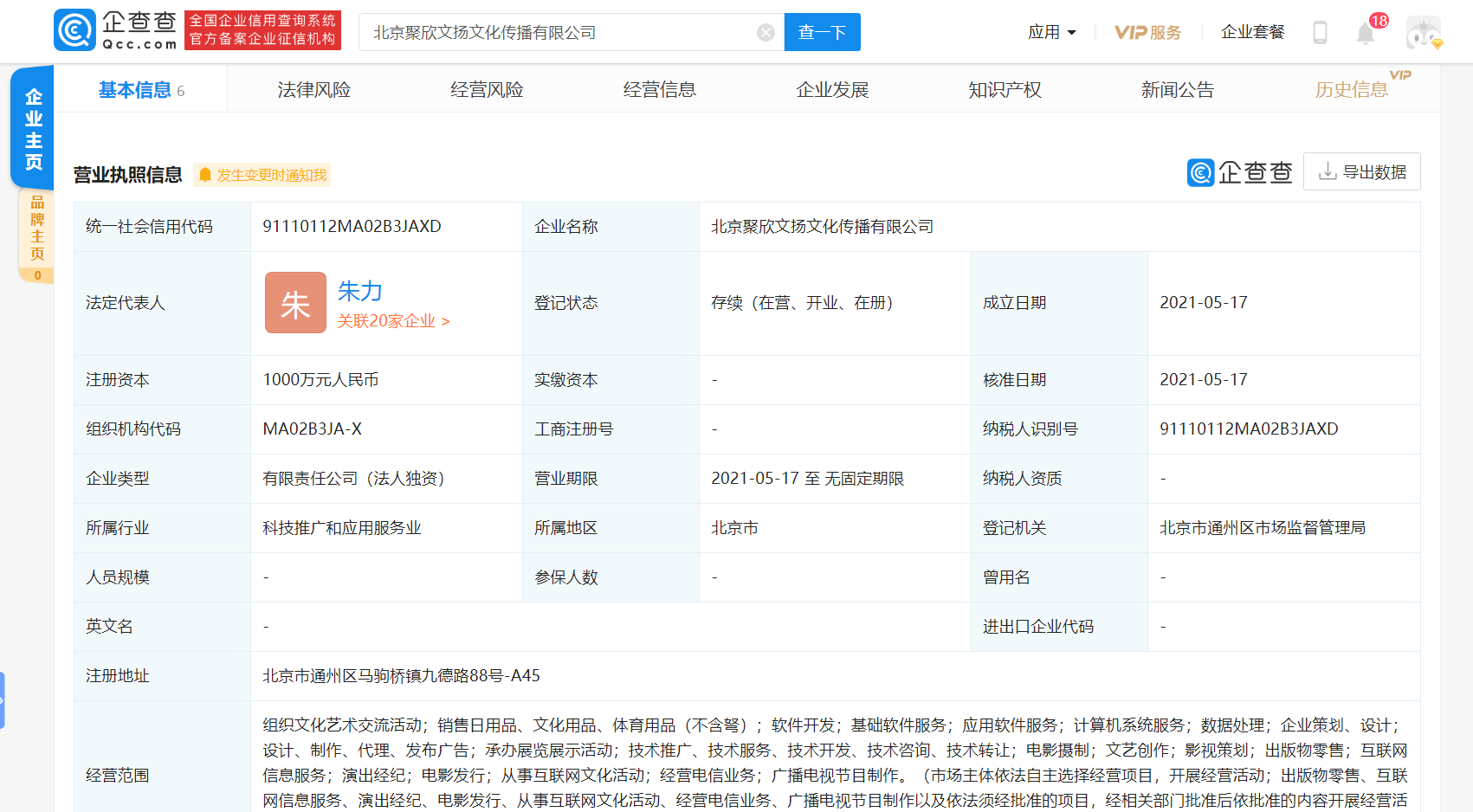Open the VIP服务 link

1147,33
